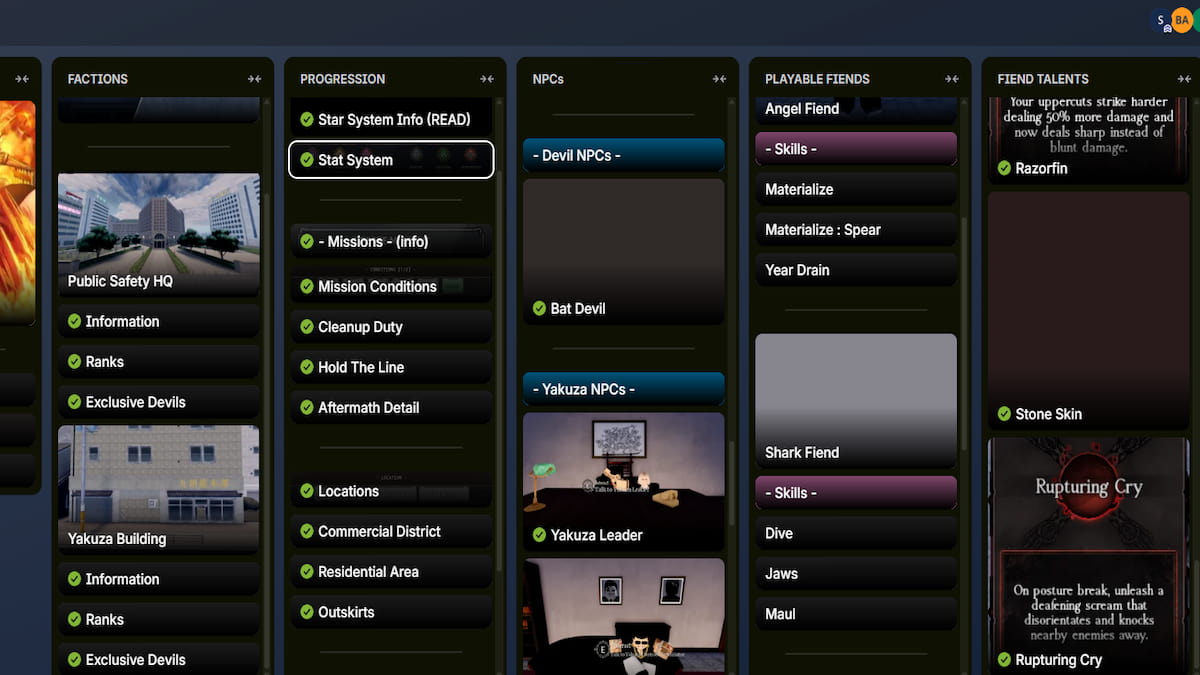Image resolution: width=1200 pixels, height=675 pixels.
Task: Click the S avatar in the top bar
Action: pos(1159,20)
